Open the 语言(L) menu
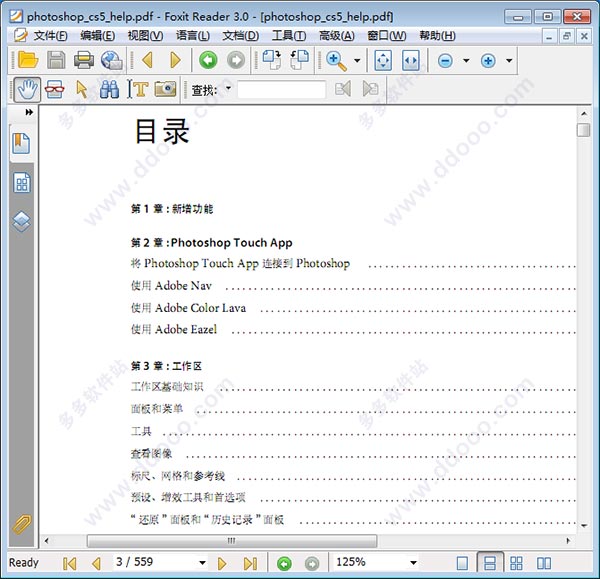Image resolution: width=600 pixels, height=579 pixels. point(193,36)
